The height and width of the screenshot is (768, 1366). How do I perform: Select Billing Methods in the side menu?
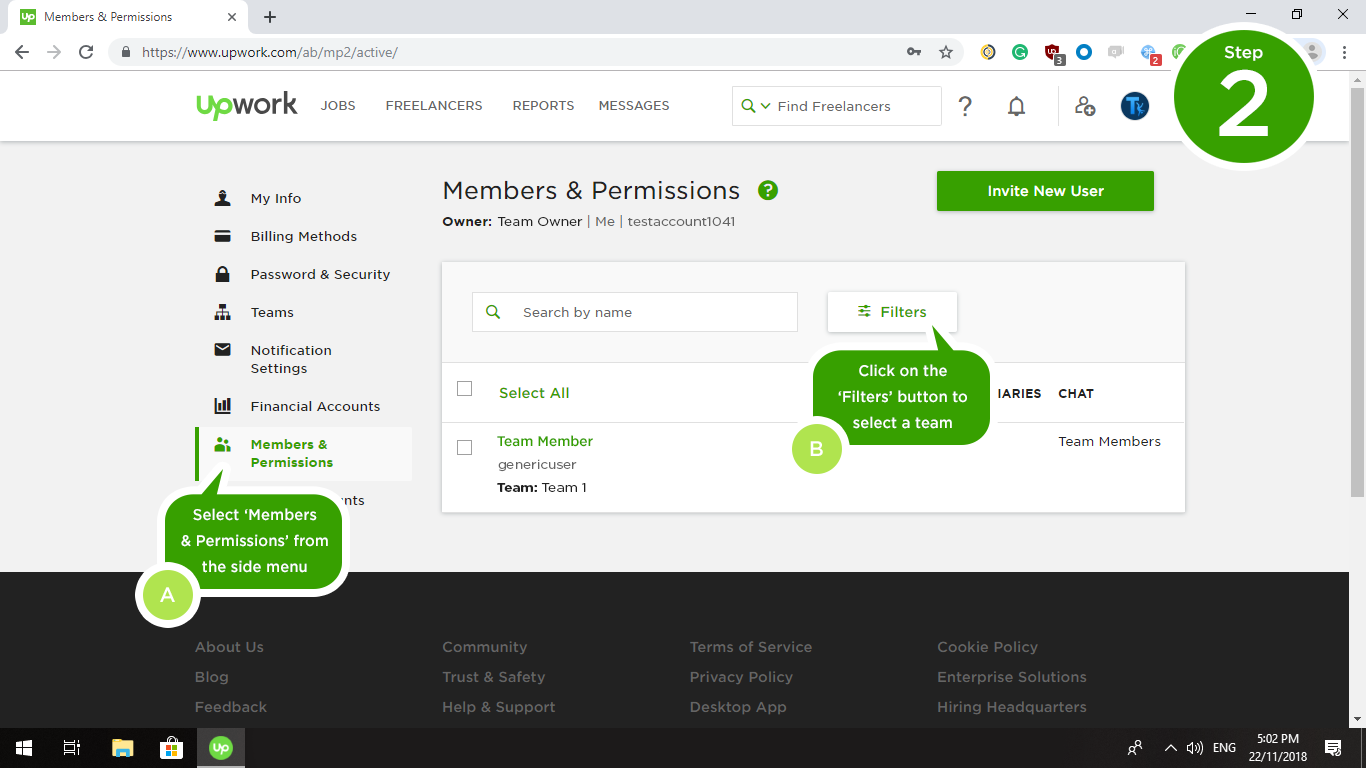coord(303,236)
